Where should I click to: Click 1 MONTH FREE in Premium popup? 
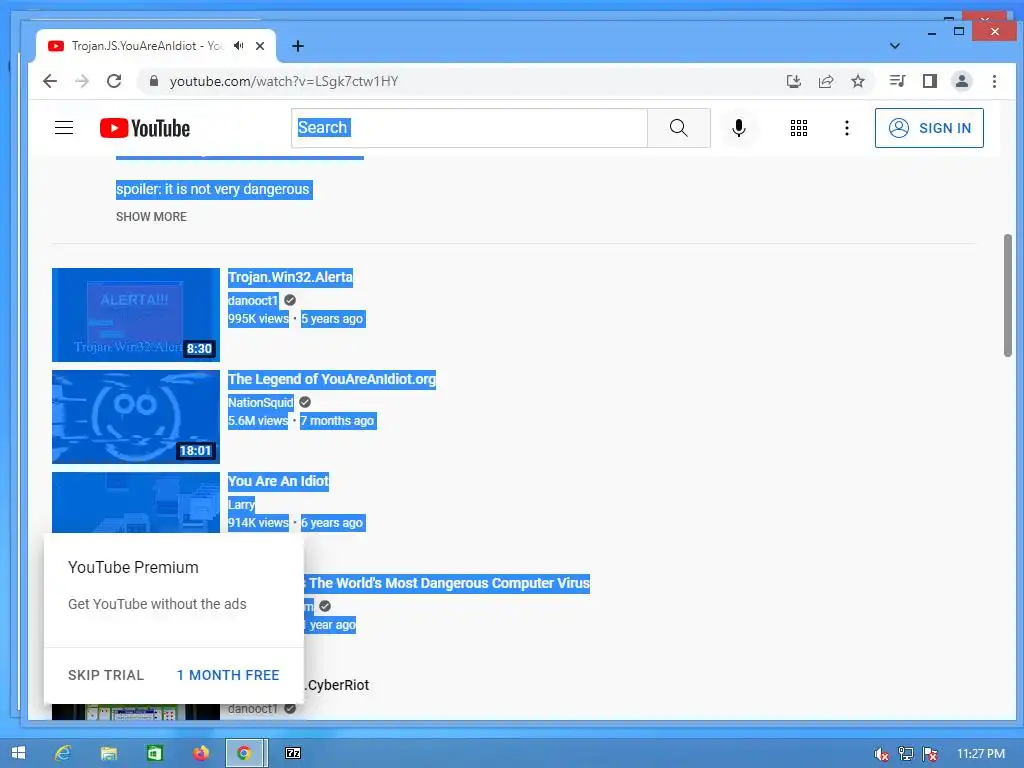pos(228,675)
